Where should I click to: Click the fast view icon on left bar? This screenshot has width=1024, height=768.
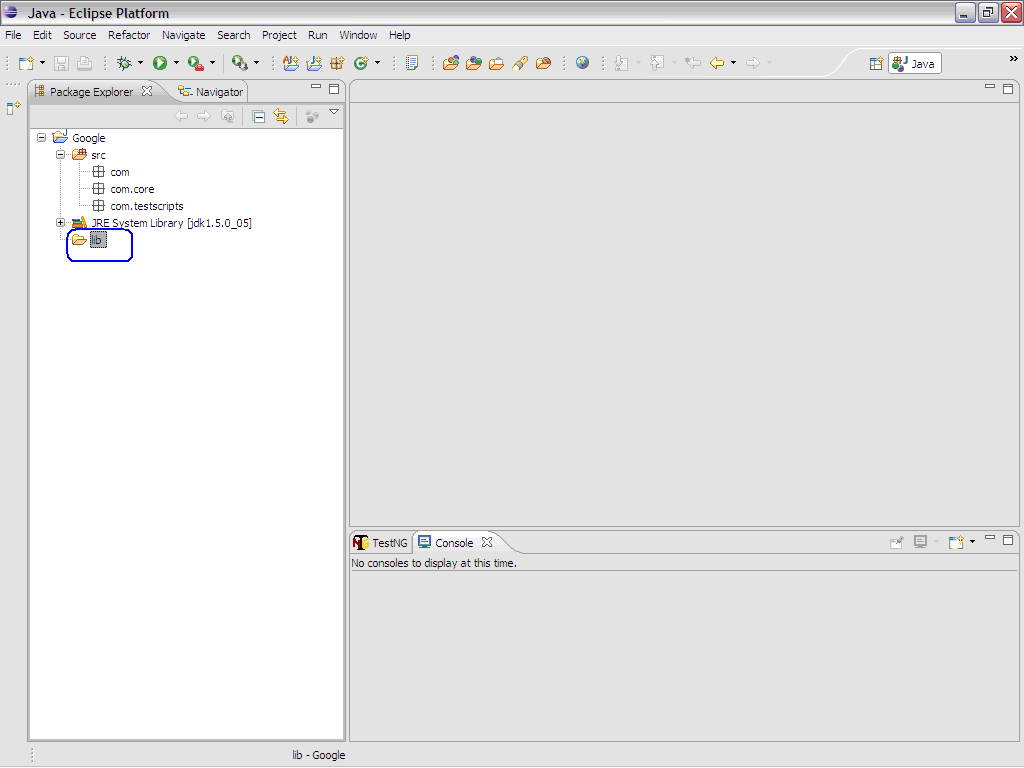coord(13,108)
